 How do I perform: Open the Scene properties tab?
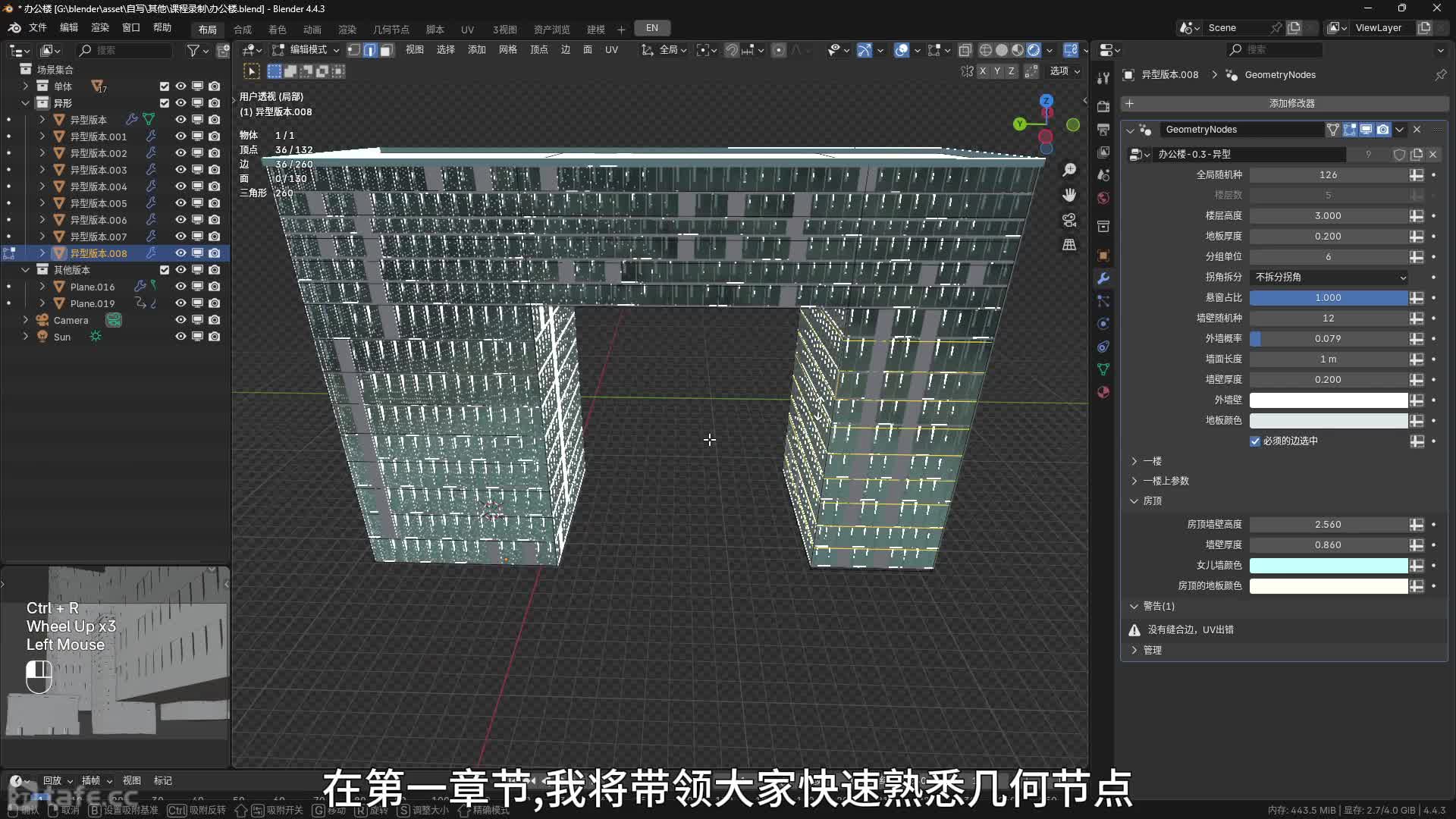click(x=1103, y=175)
